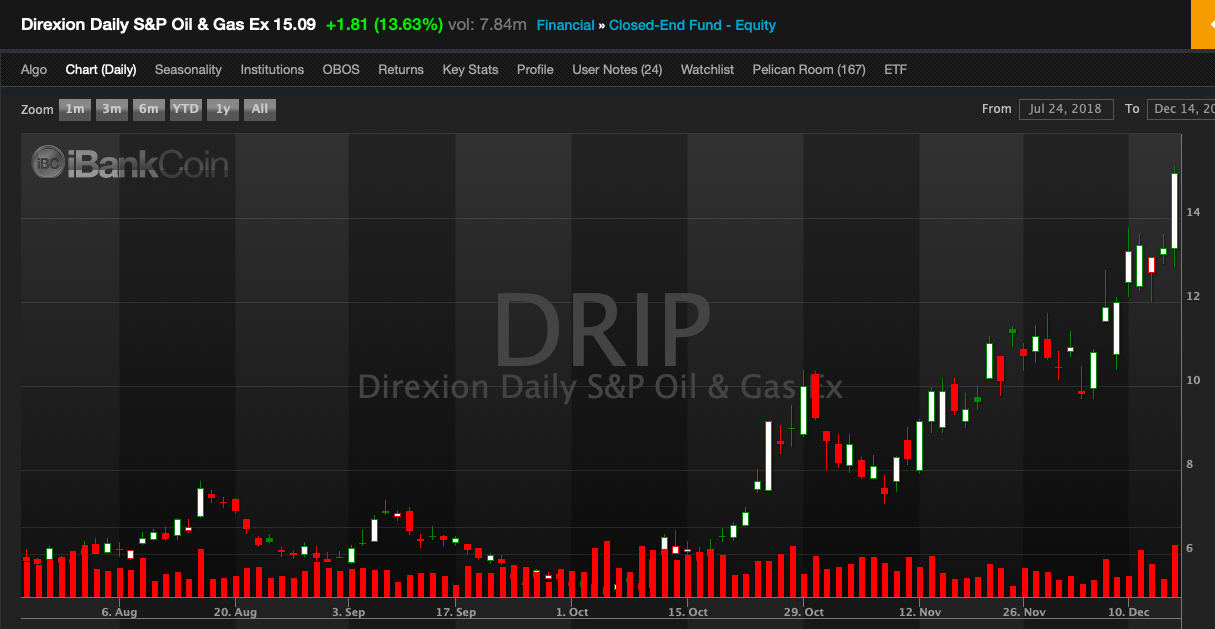Click the 26. Nov date axis label

point(1024,611)
